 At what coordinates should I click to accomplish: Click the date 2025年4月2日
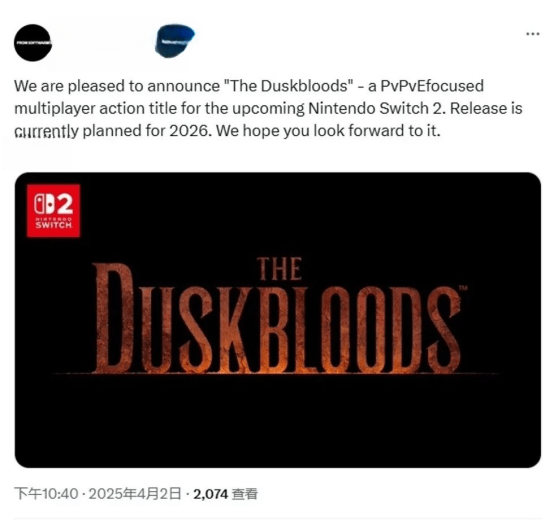[x=135, y=494]
